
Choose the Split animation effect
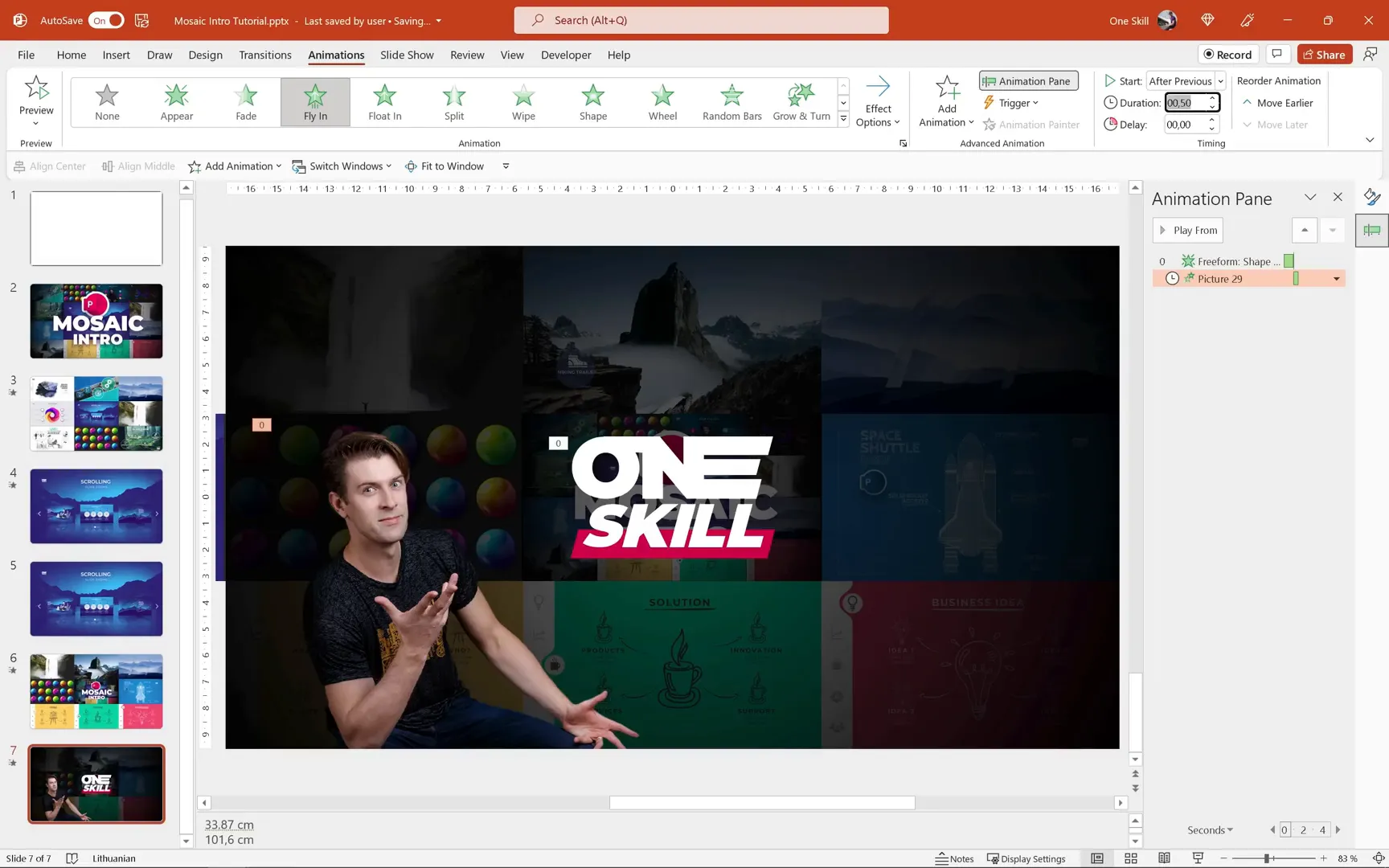click(454, 102)
